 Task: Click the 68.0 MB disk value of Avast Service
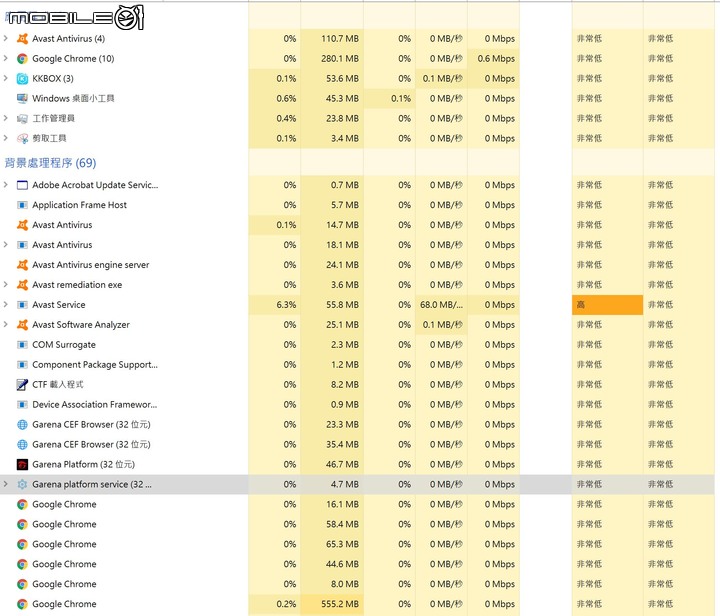[x=441, y=305]
